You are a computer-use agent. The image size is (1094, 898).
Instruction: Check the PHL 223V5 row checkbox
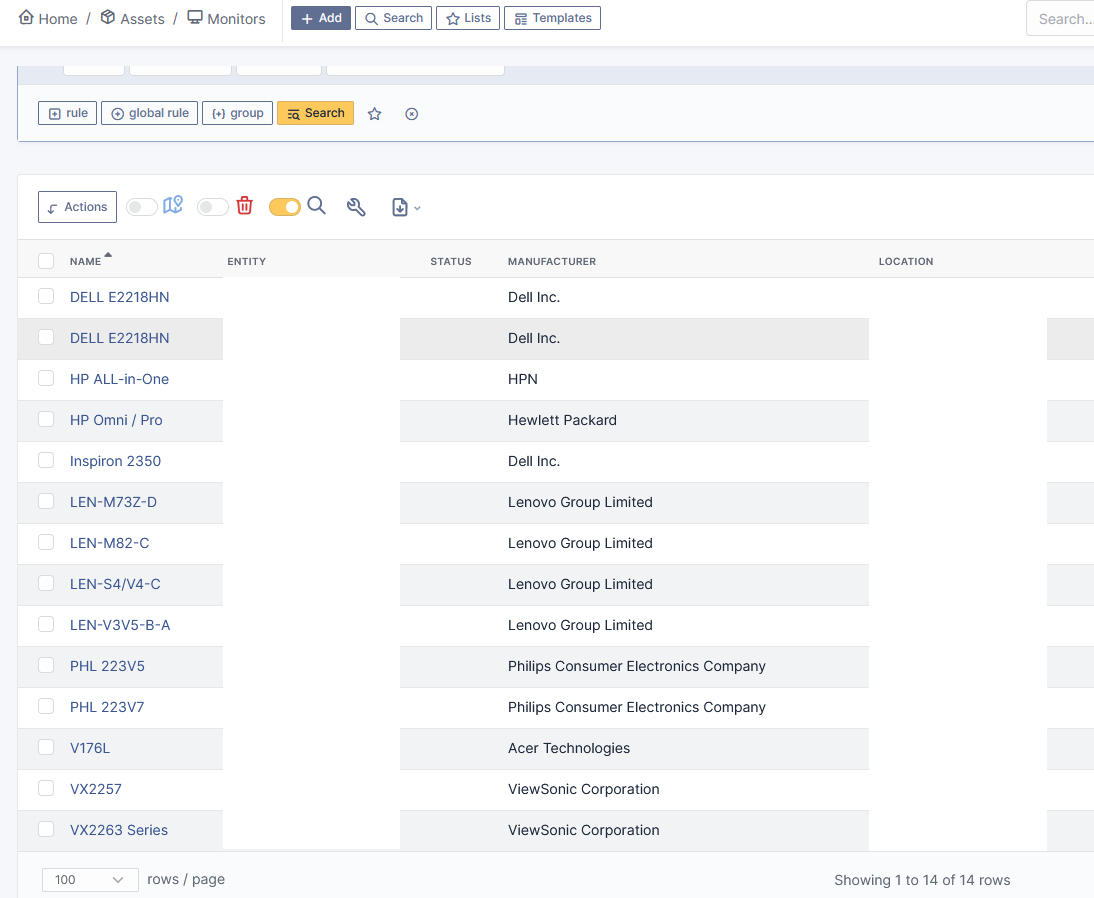pos(46,665)
